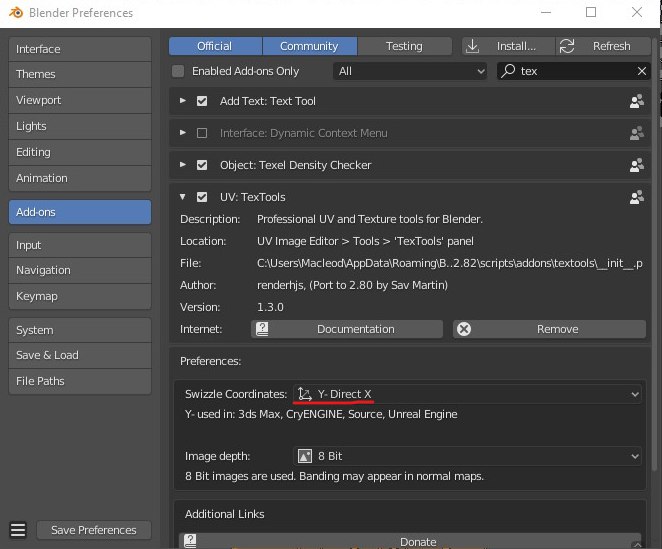Click the author text 'renderhjs'
Image resolution: width=662 pixels, height=549 pixels.
tap(279, 285)
